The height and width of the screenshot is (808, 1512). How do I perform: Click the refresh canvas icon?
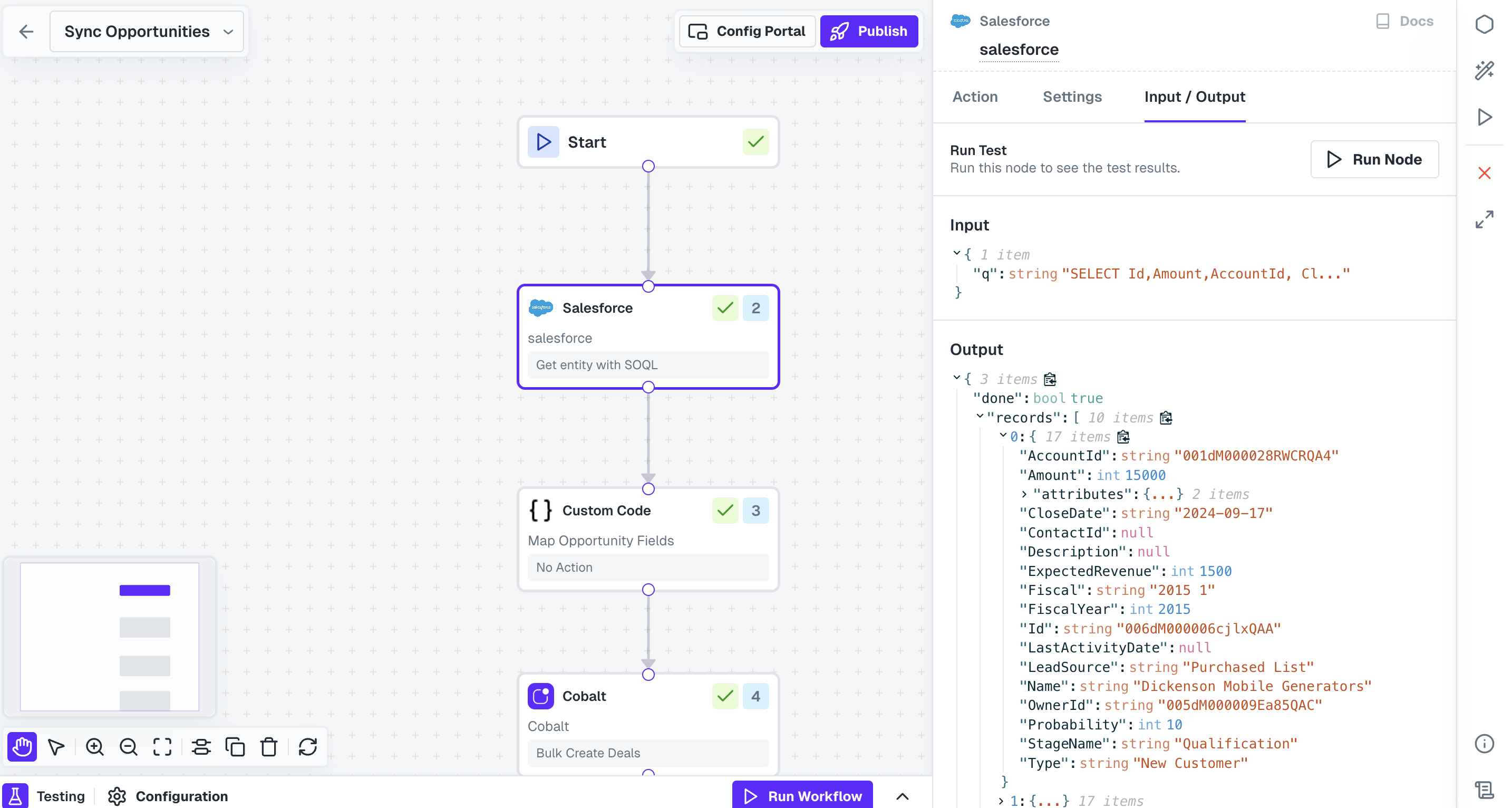click(308, 747)
